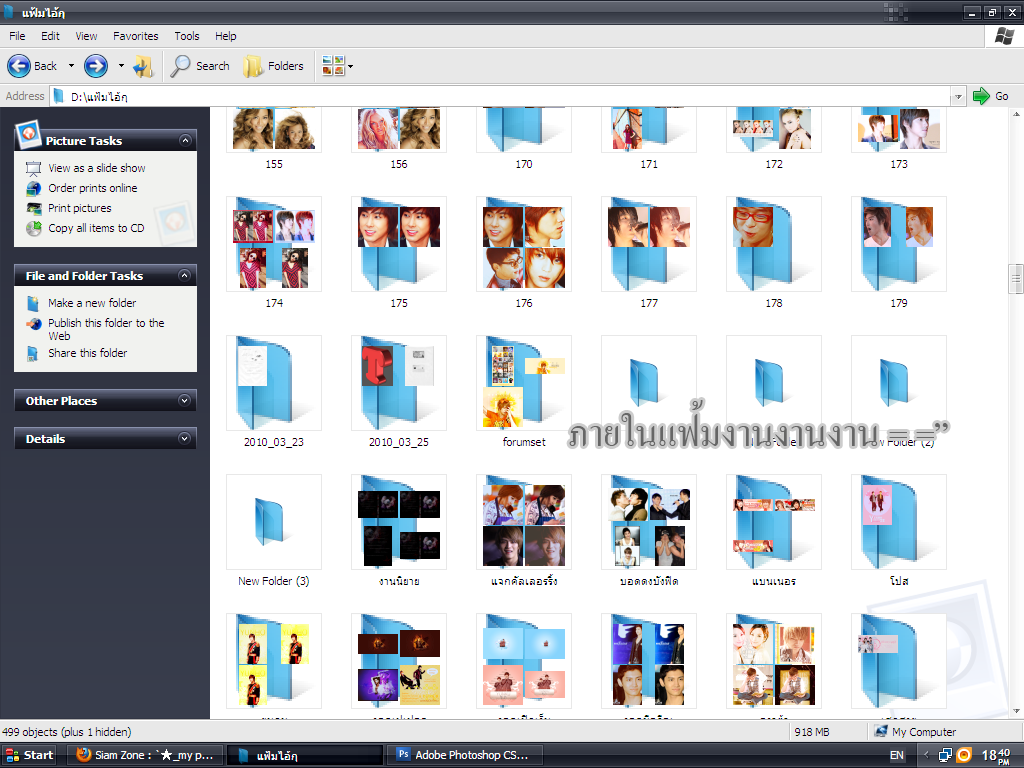Open the Forward history dropdown arrow
The image size is (1024, 768).
click(121, 66)
